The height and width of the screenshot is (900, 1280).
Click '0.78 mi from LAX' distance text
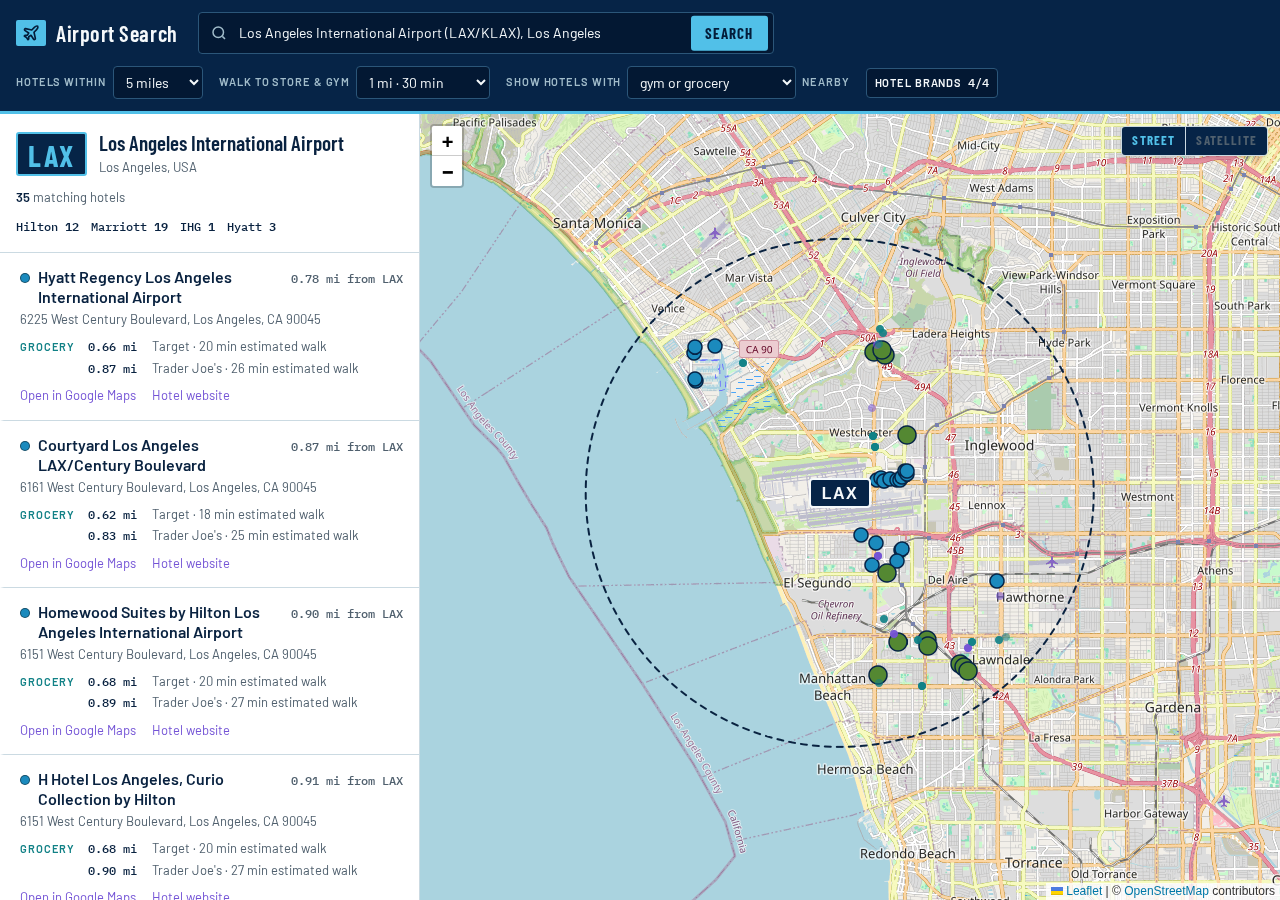click(x=347, y=279)
